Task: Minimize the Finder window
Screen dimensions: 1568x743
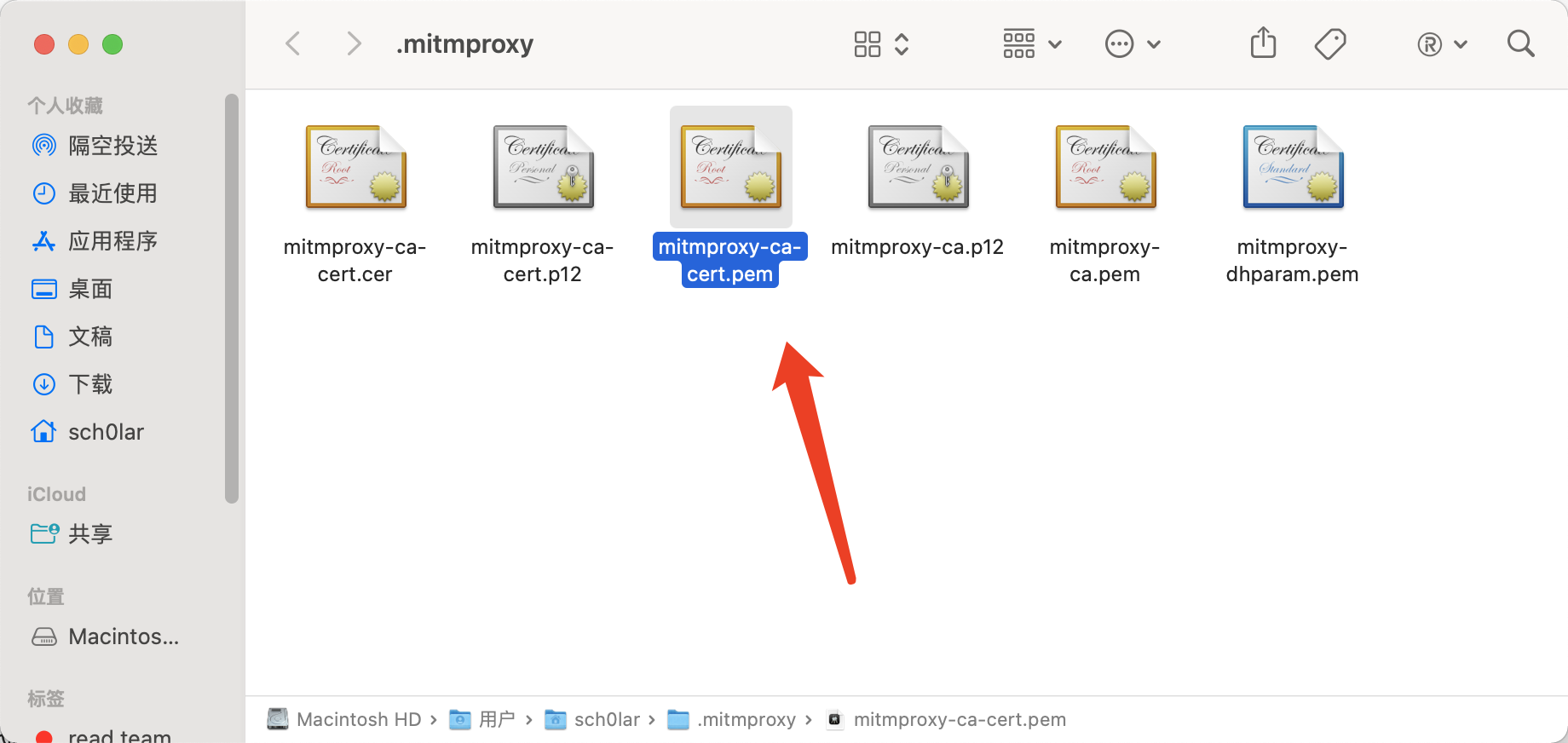Action: [x=78, y=44]
